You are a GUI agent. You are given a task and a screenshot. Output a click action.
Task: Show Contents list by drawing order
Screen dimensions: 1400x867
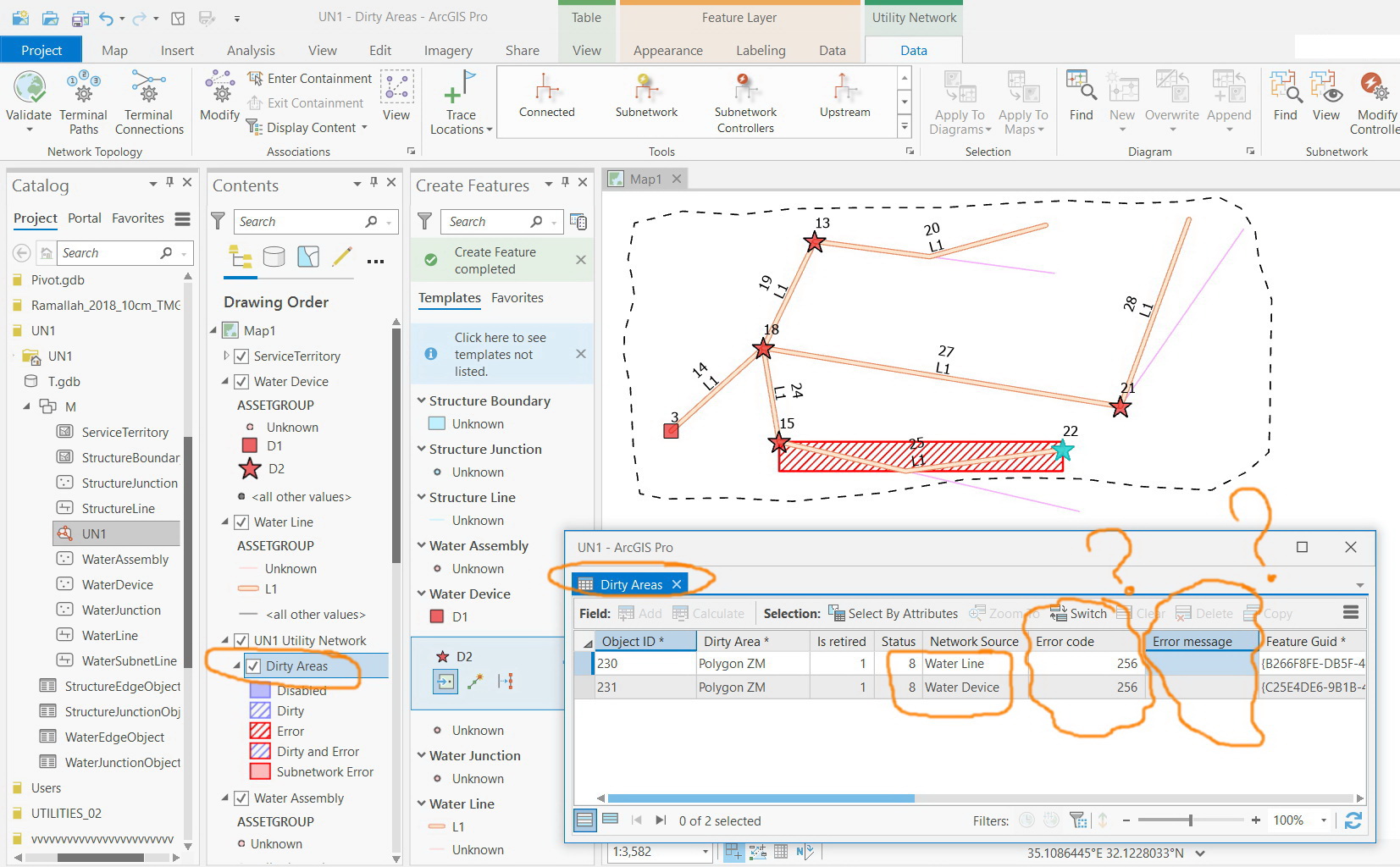pyautogui.click(x=241, y=257)
